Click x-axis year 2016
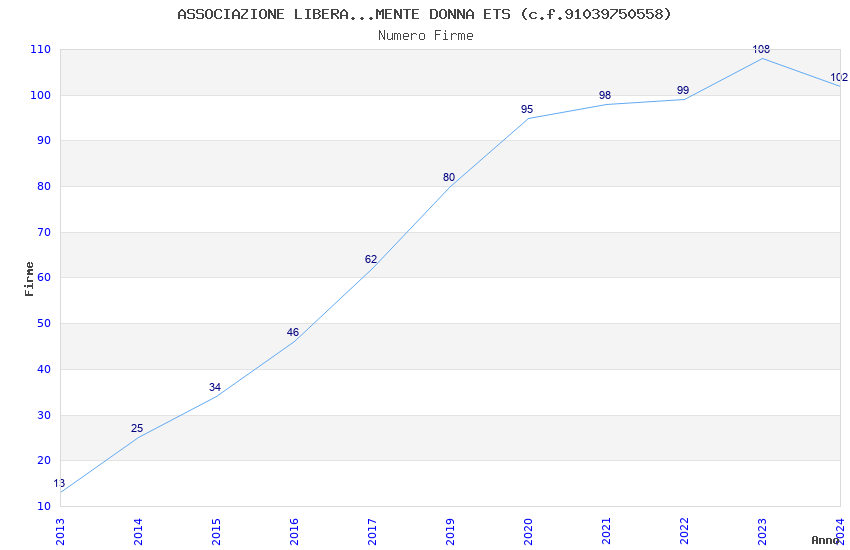 (x=294, y=532)
